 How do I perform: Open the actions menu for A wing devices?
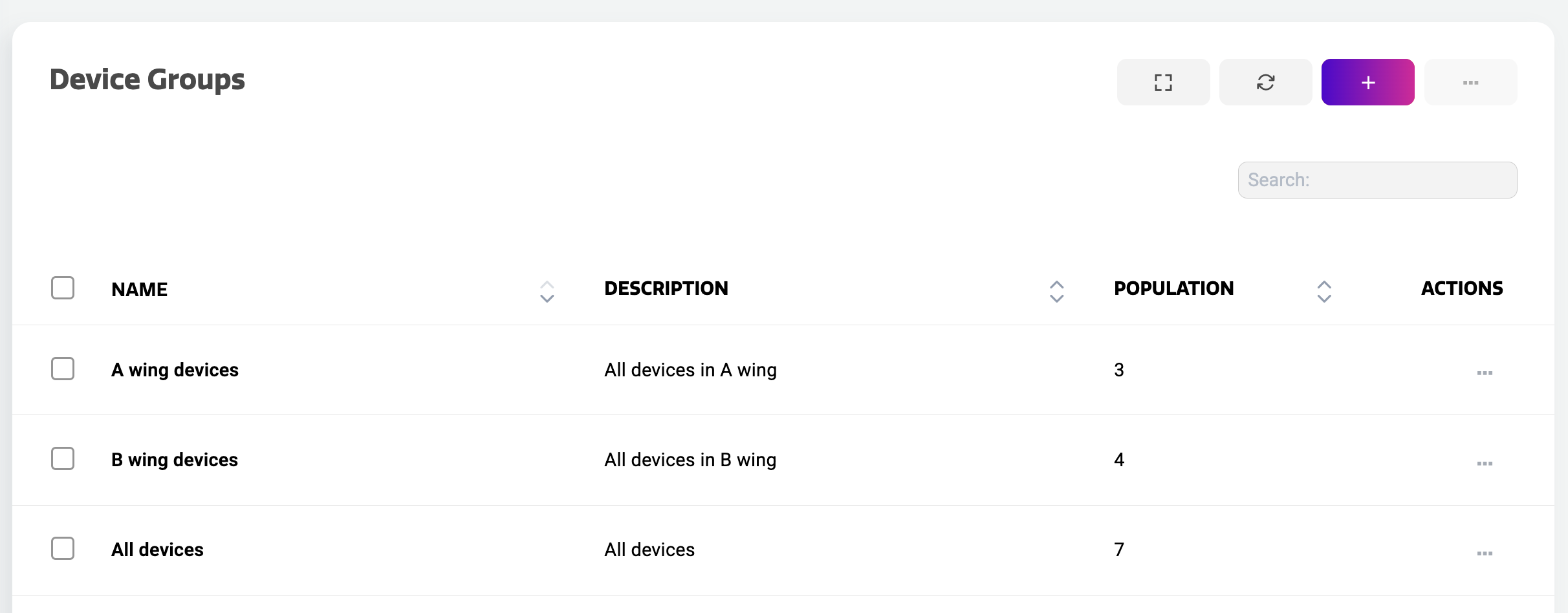tap(1484, 372)
